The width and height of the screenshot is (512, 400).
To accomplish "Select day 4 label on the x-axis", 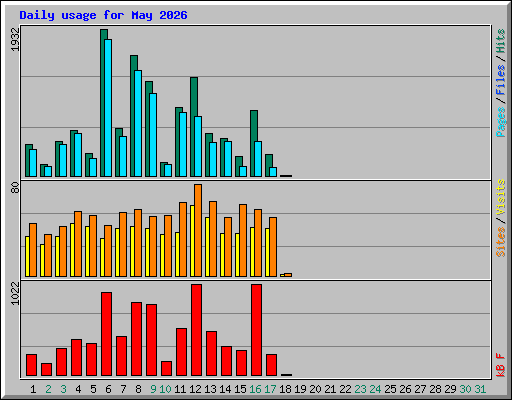I will 78,389.
